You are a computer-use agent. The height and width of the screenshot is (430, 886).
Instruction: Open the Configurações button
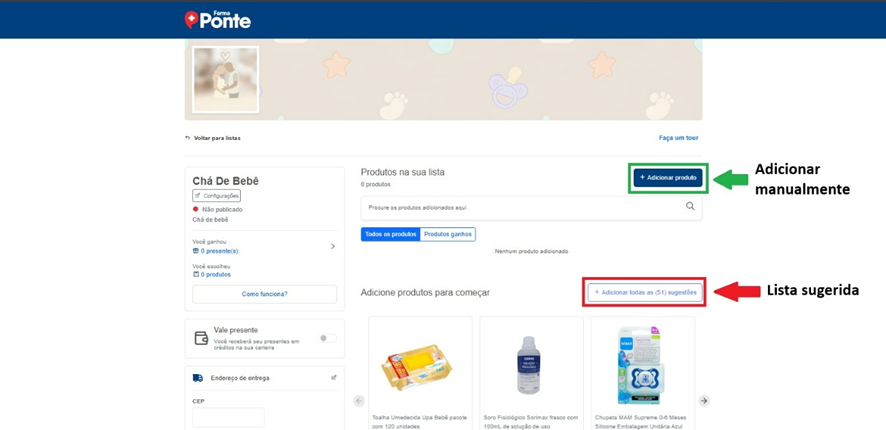(x=217, y=196)
